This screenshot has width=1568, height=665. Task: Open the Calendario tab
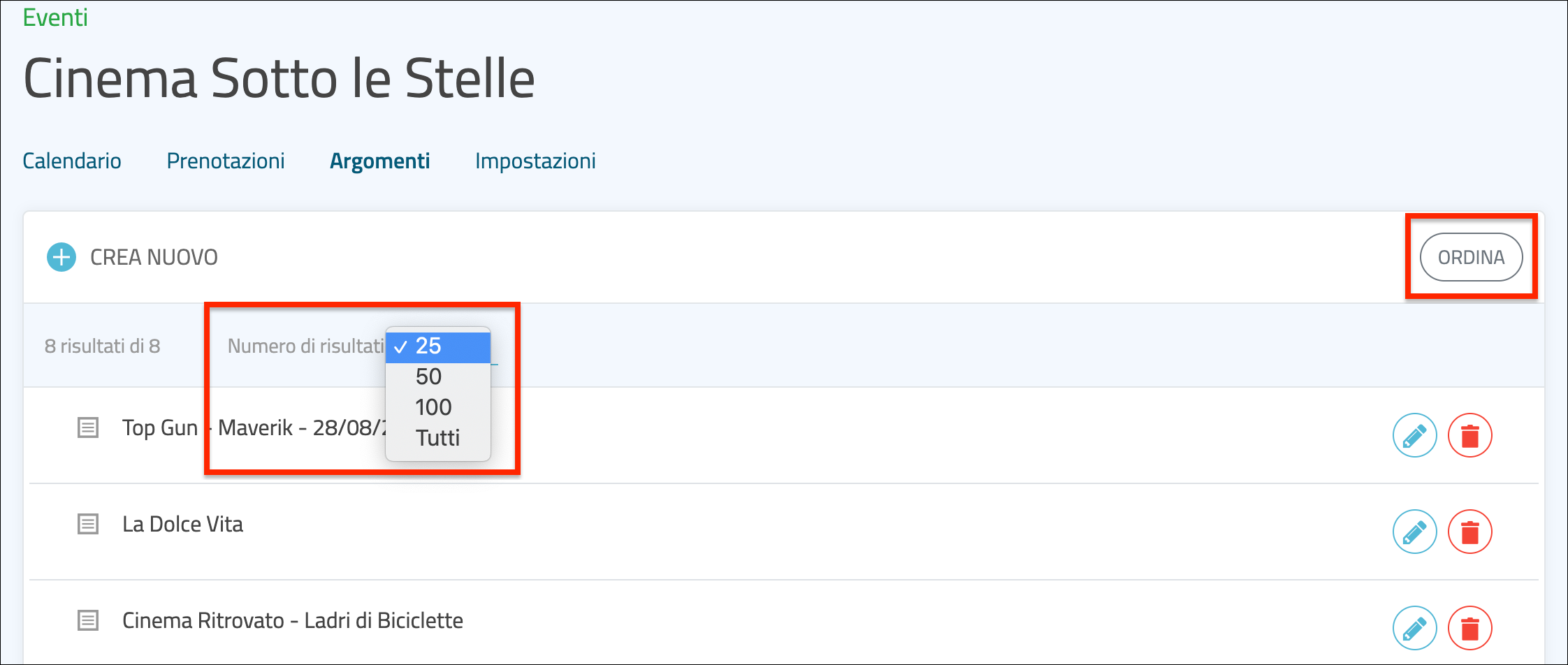tap(72, 161)
